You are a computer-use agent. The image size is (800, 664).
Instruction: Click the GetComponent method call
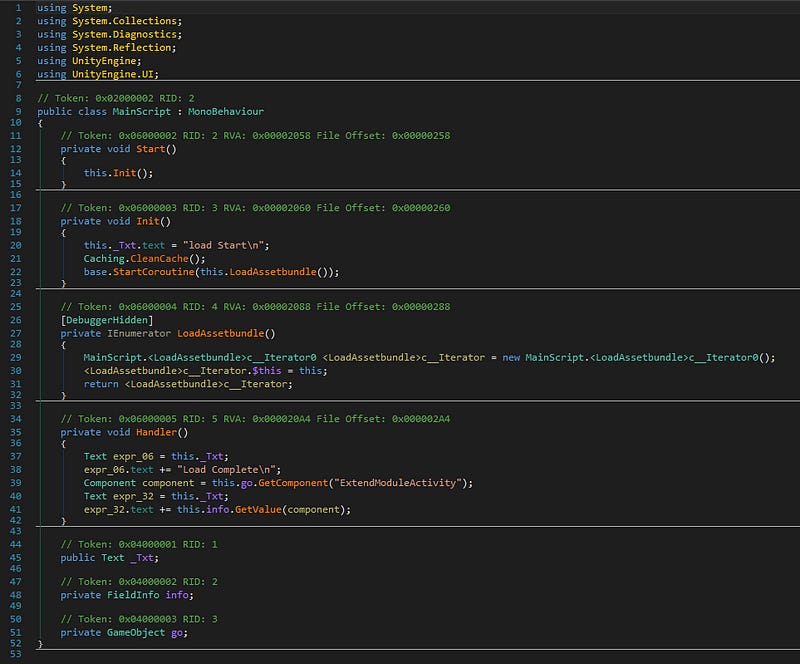click(293, 483)
